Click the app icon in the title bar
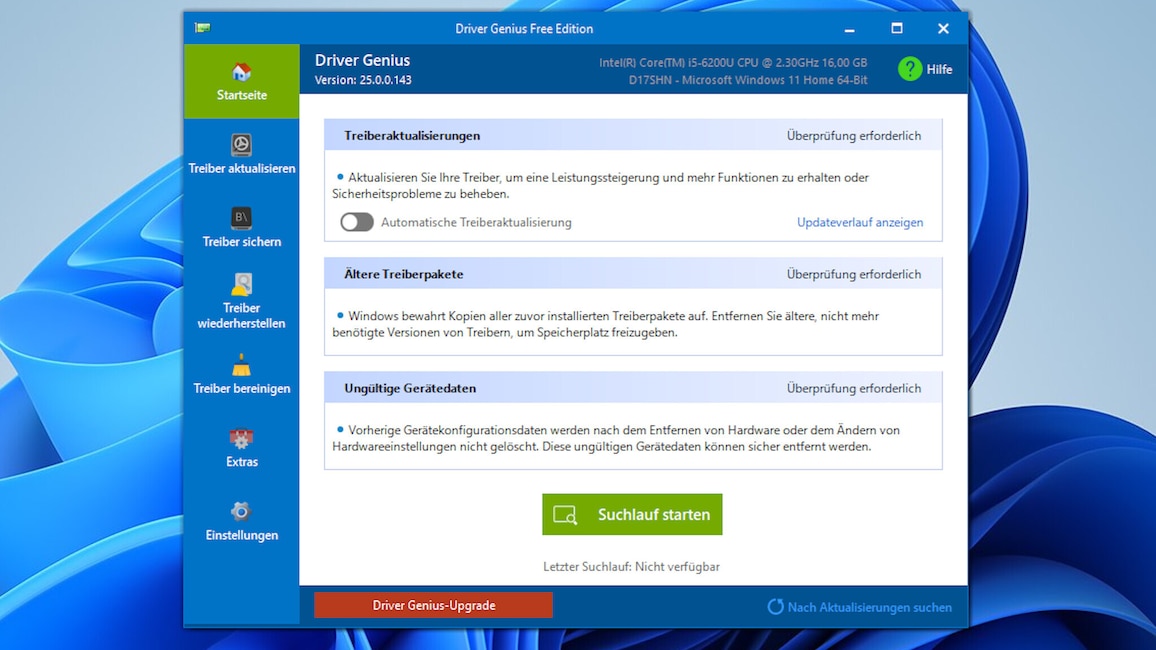1156x650 pixels. tap(203, 28)
